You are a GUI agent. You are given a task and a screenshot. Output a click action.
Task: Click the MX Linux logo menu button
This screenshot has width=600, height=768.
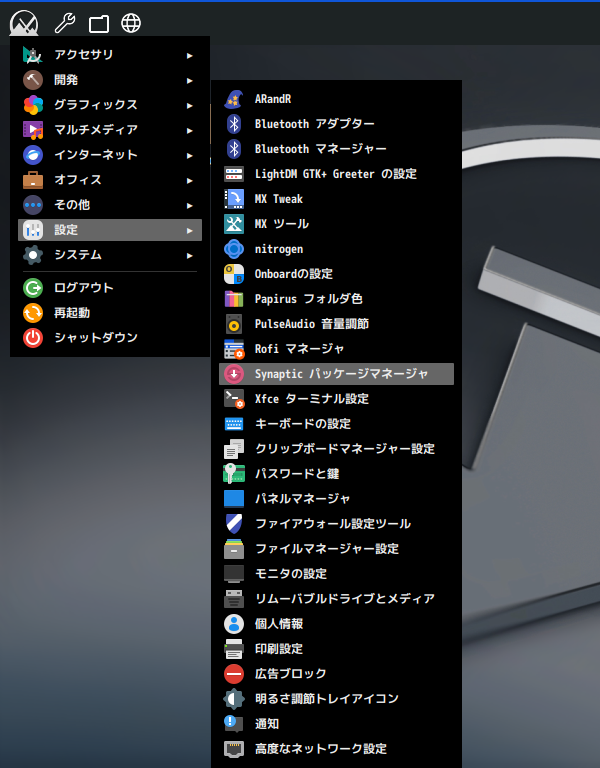coord(24,23)
